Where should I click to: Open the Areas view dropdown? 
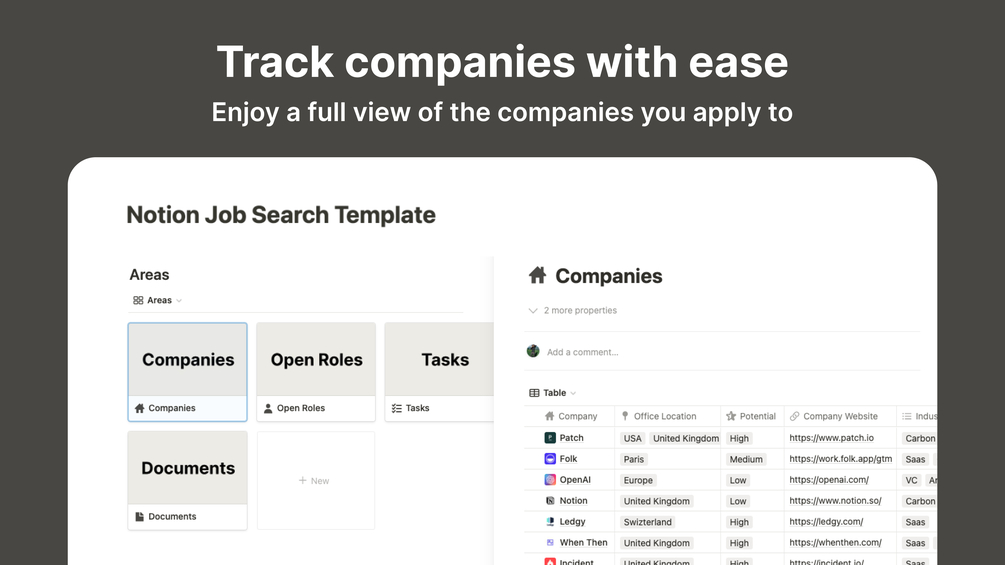point(158,300)
